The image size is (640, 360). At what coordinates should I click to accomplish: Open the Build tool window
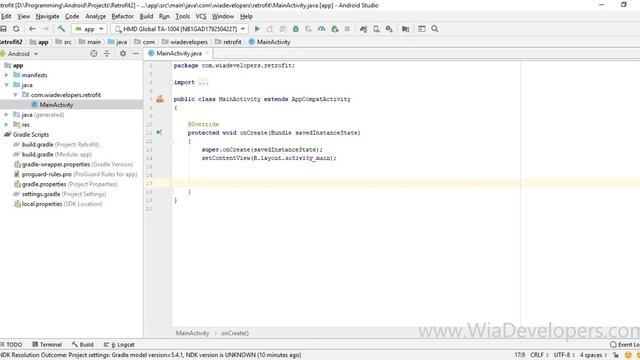(x=82, y=344)
